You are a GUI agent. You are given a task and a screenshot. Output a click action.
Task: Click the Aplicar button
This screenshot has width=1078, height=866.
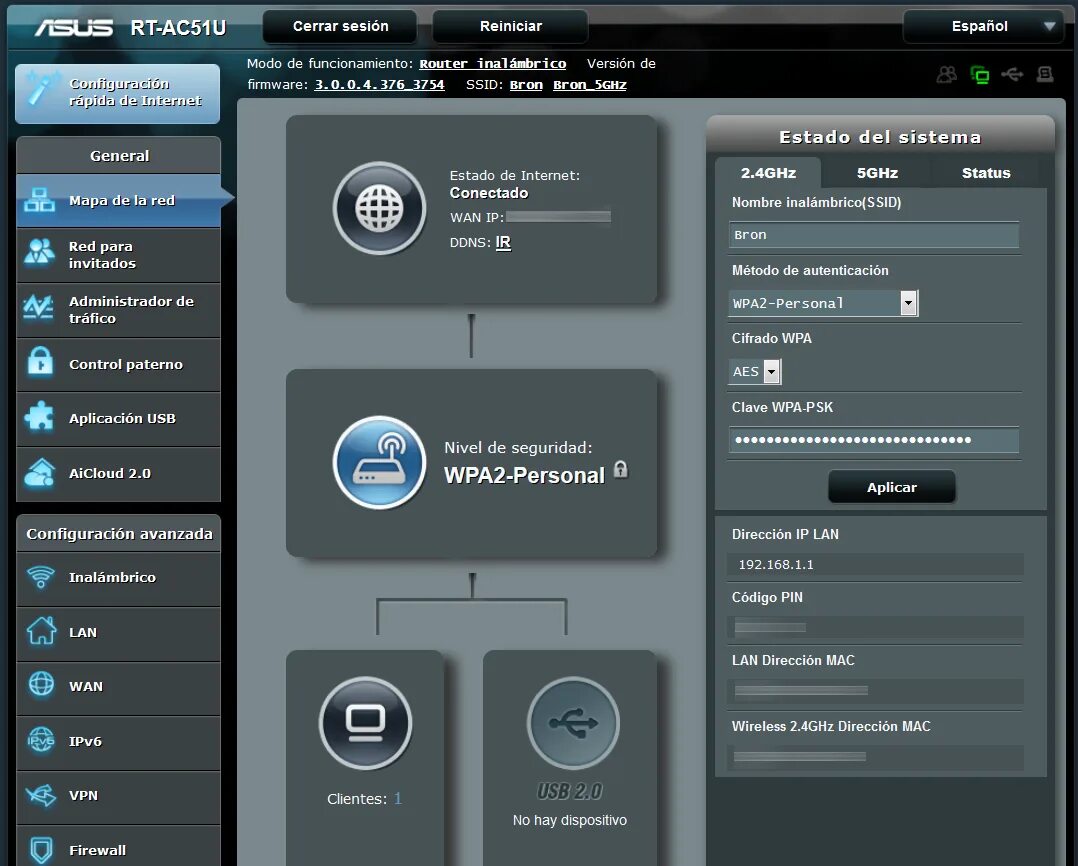point(891,487)
